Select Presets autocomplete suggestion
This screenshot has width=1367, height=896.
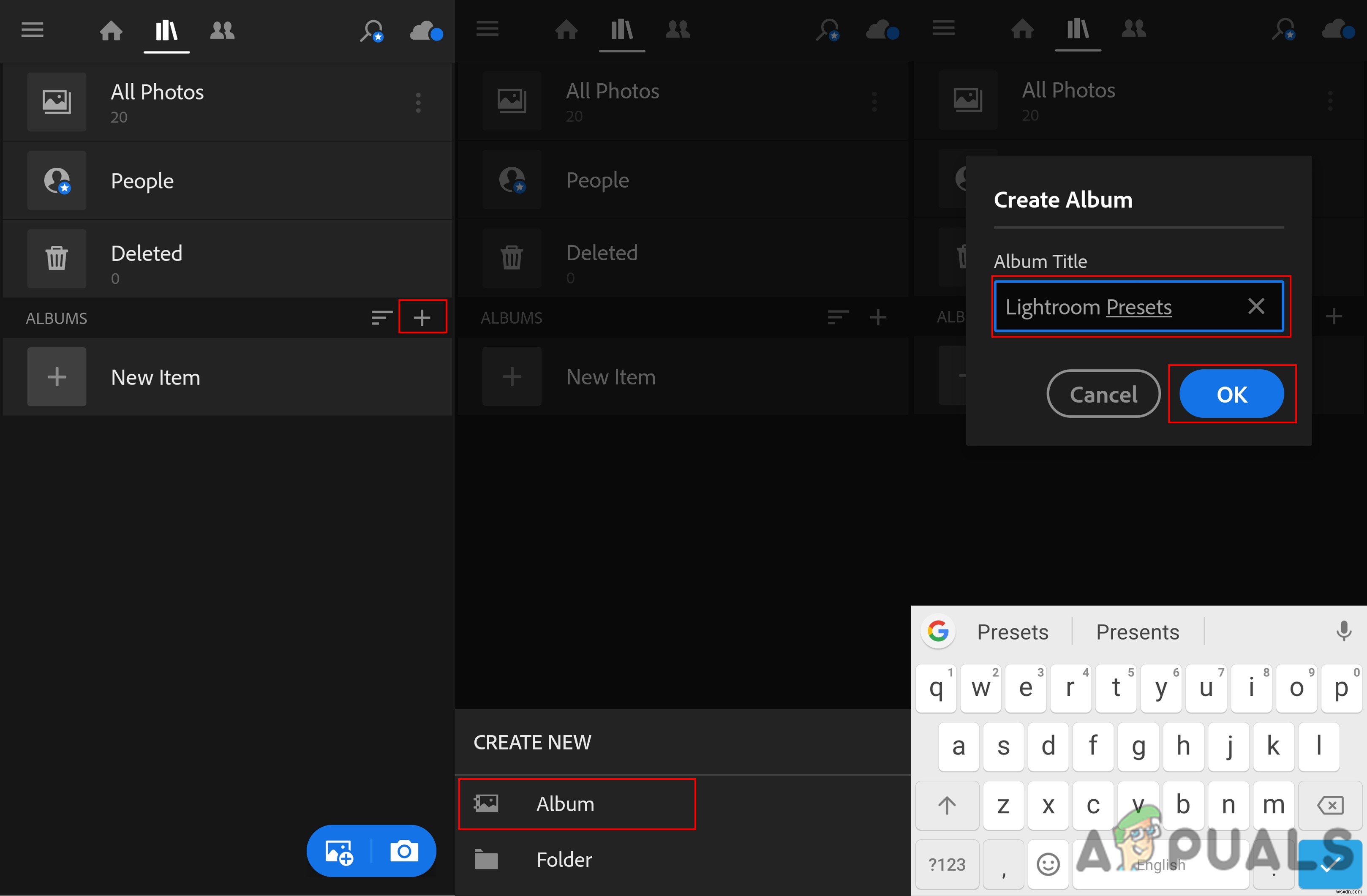(x=1012, y=631)
